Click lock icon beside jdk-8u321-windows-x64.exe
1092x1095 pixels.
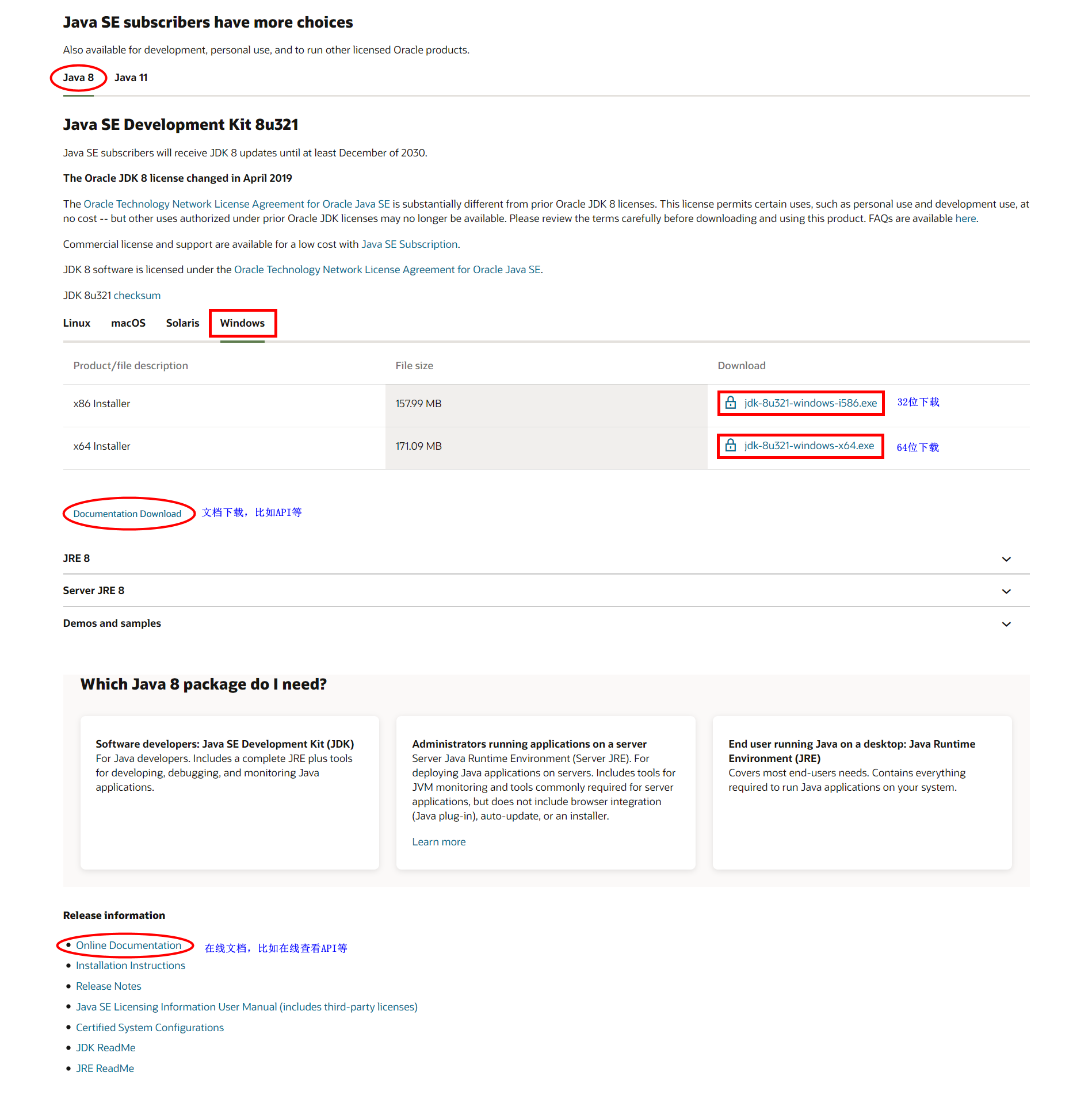coord(730,445)
